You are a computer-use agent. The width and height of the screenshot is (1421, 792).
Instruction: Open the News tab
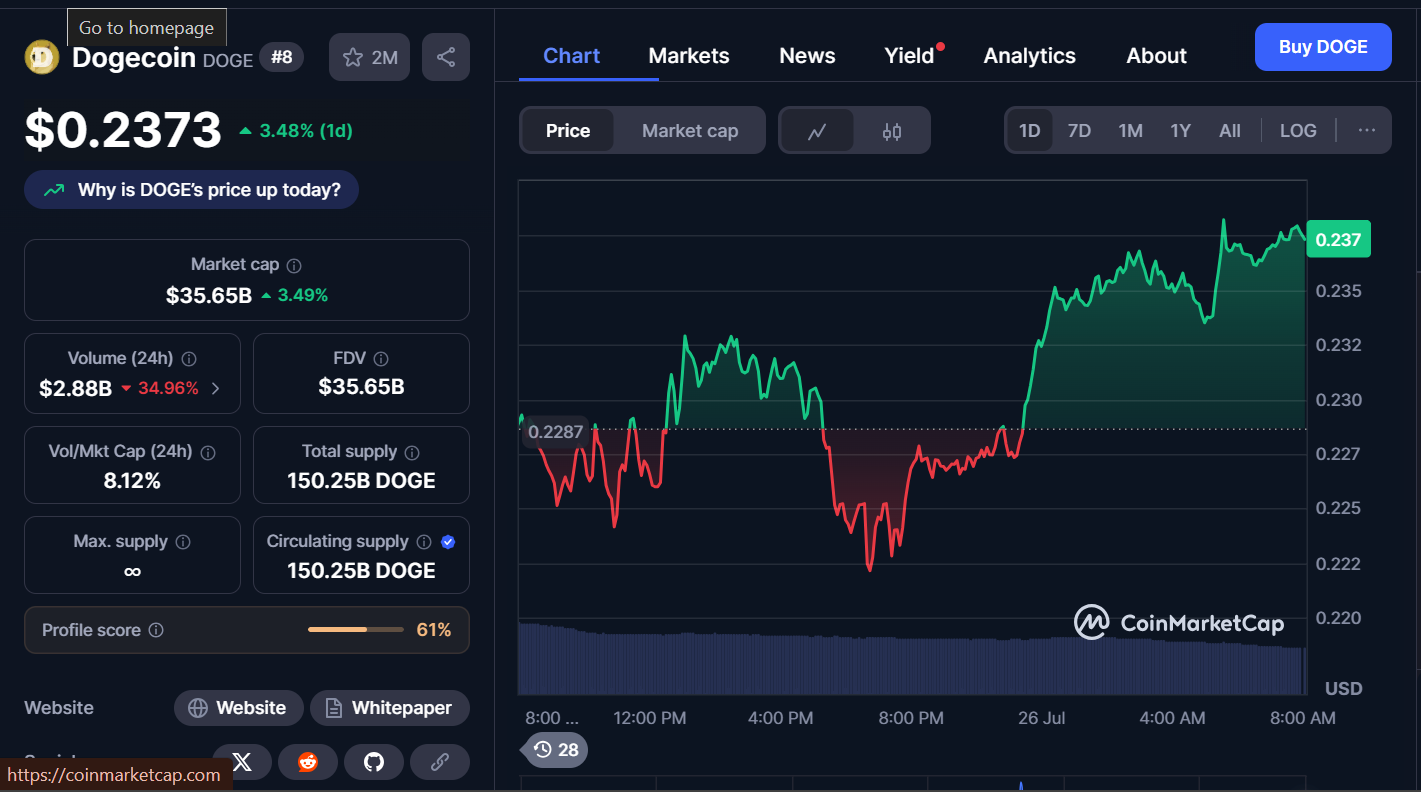(807, 56)
